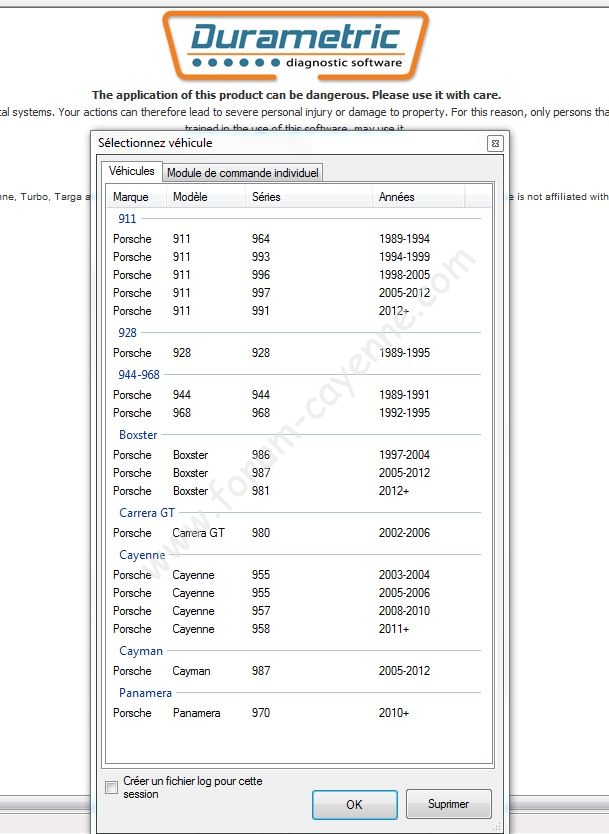This screenshot has height=834, width=609.
Task: Sort by the Années column header
Action: click(x=418, y=197)
